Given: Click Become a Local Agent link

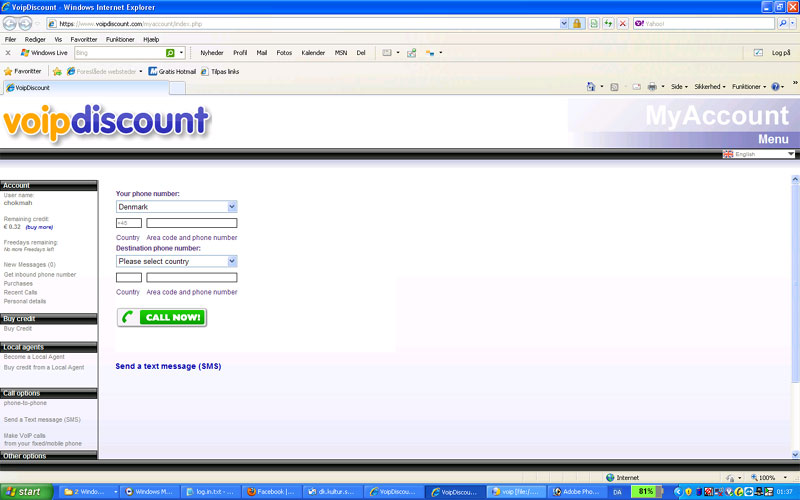Looking at the screenshot, I should point(34,357).
